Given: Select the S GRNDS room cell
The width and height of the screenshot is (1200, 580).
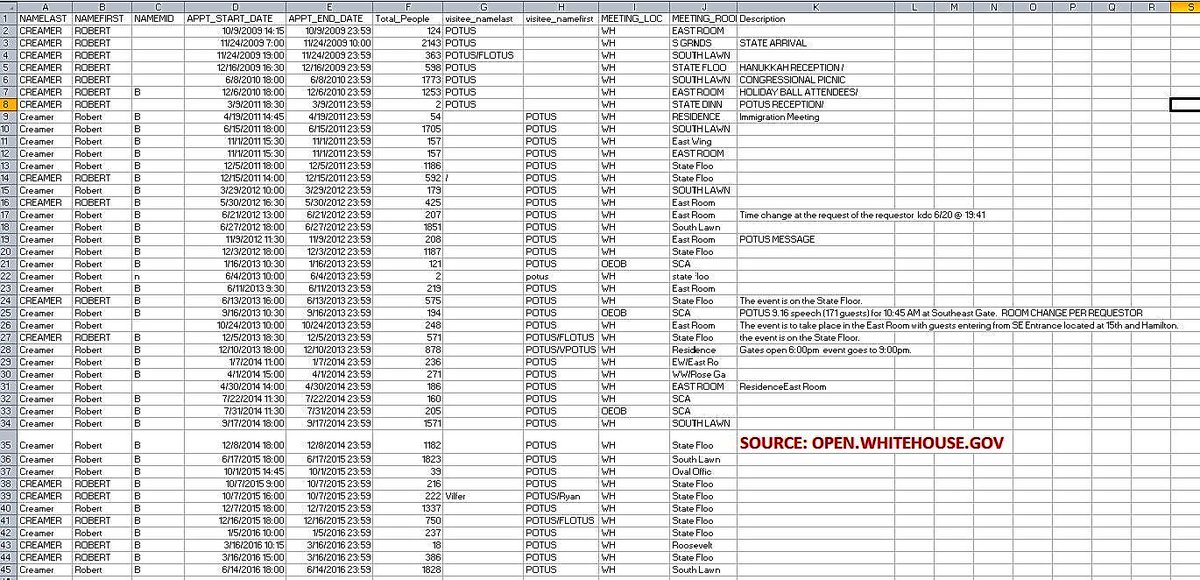Looking at the screenshot, I should [703, 43].
